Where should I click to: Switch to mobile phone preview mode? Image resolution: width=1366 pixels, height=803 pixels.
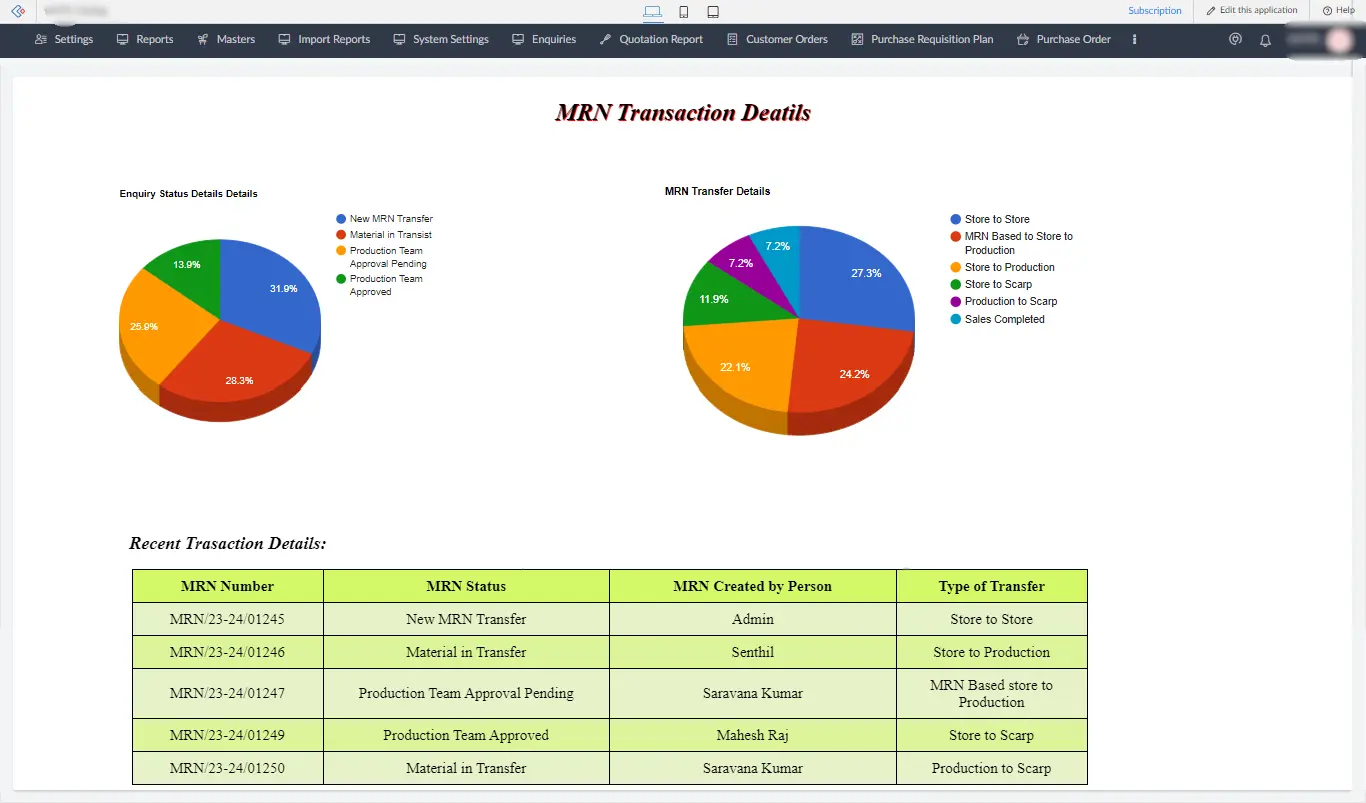pos(683,11)
